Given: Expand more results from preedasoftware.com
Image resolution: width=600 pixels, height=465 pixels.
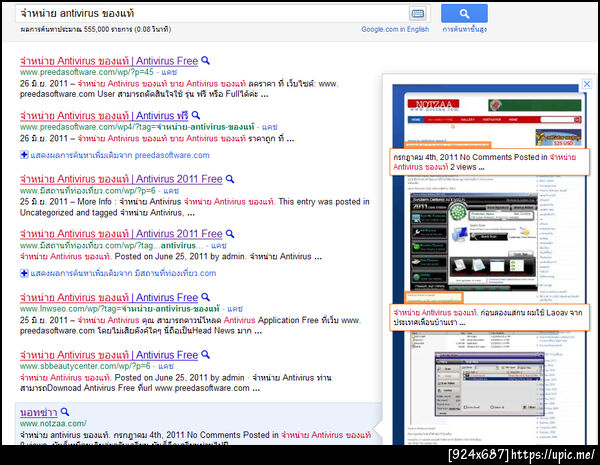Looking at the screenshot, I should pos(115,155).
